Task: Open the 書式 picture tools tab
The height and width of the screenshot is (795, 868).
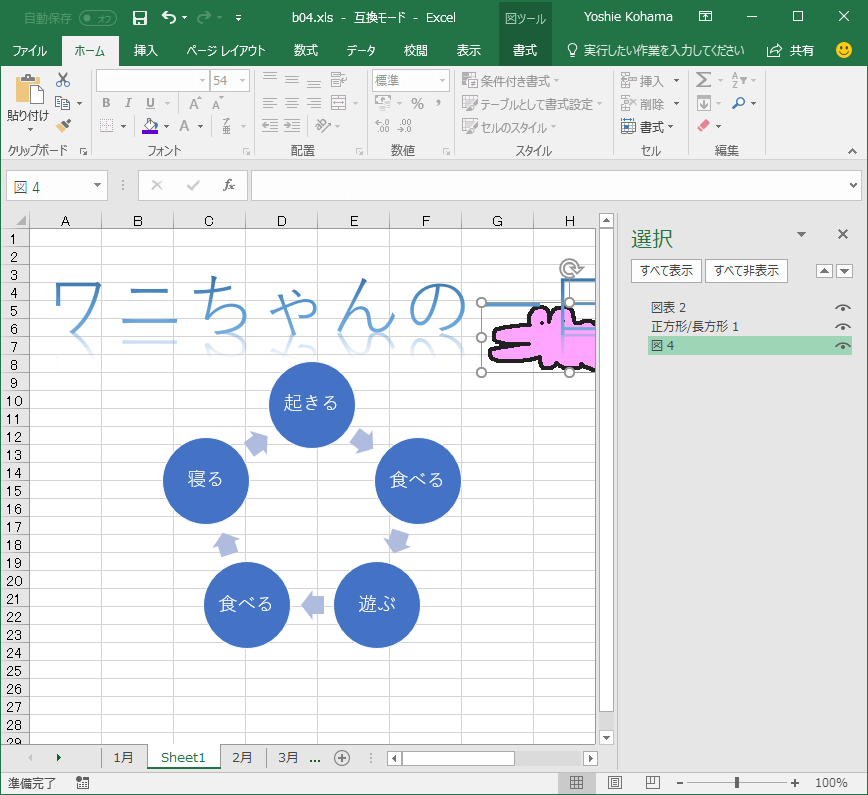Action: click(x=525, y=51)
